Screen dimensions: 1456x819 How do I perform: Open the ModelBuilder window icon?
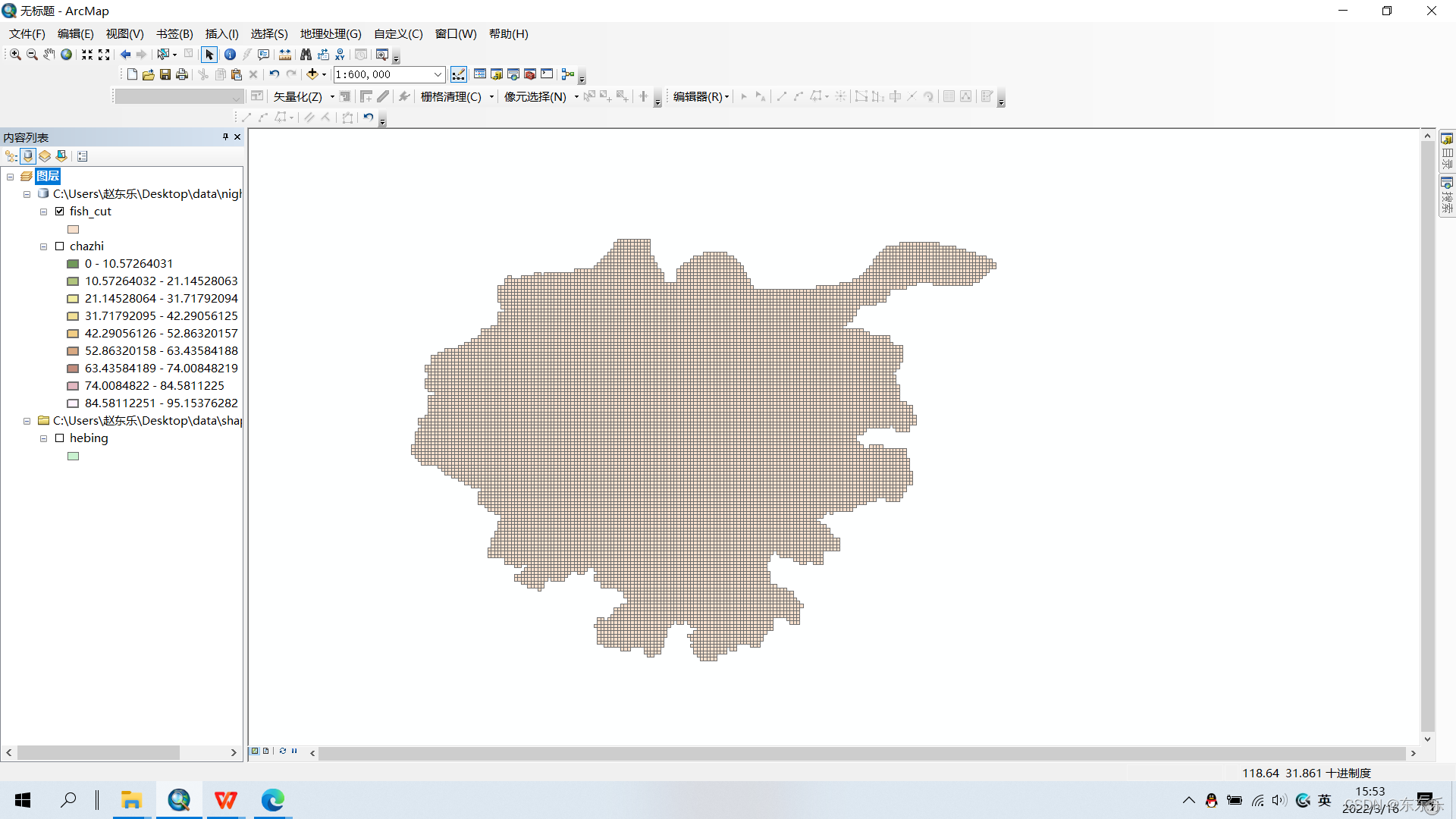pos(567,74)
